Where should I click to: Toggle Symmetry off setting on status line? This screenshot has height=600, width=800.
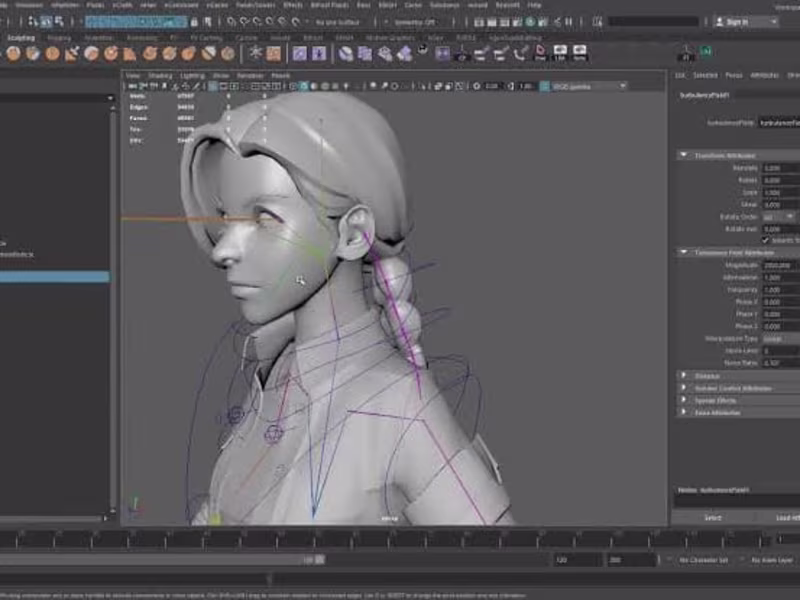(415, 20)
